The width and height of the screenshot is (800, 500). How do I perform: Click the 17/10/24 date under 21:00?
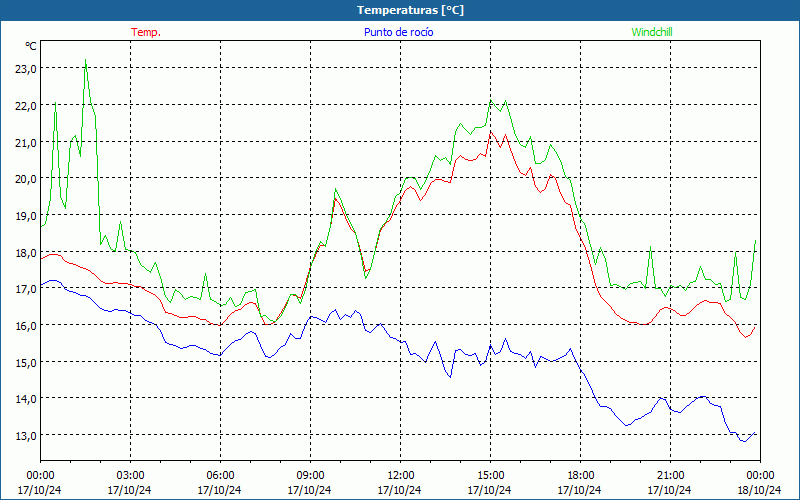coord(670,490)
